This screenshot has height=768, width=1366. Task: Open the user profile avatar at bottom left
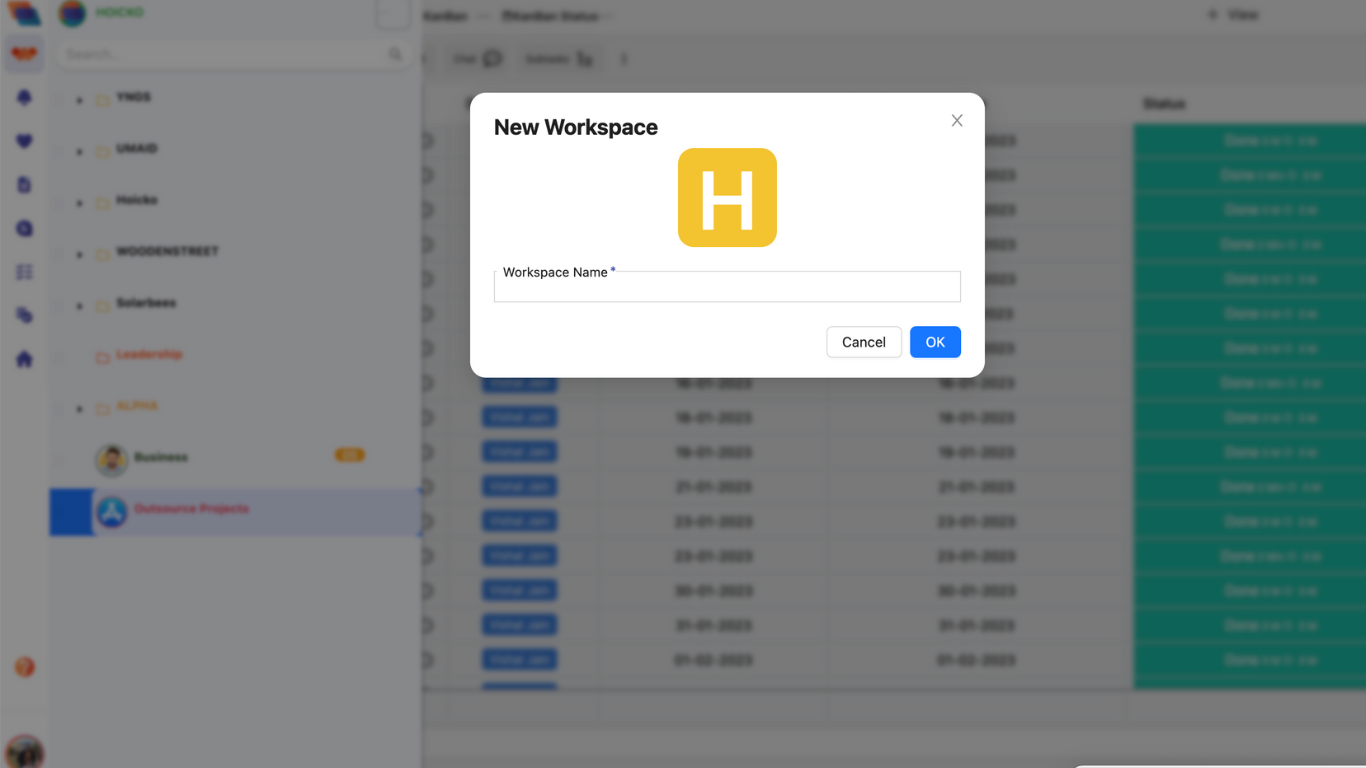24,751
